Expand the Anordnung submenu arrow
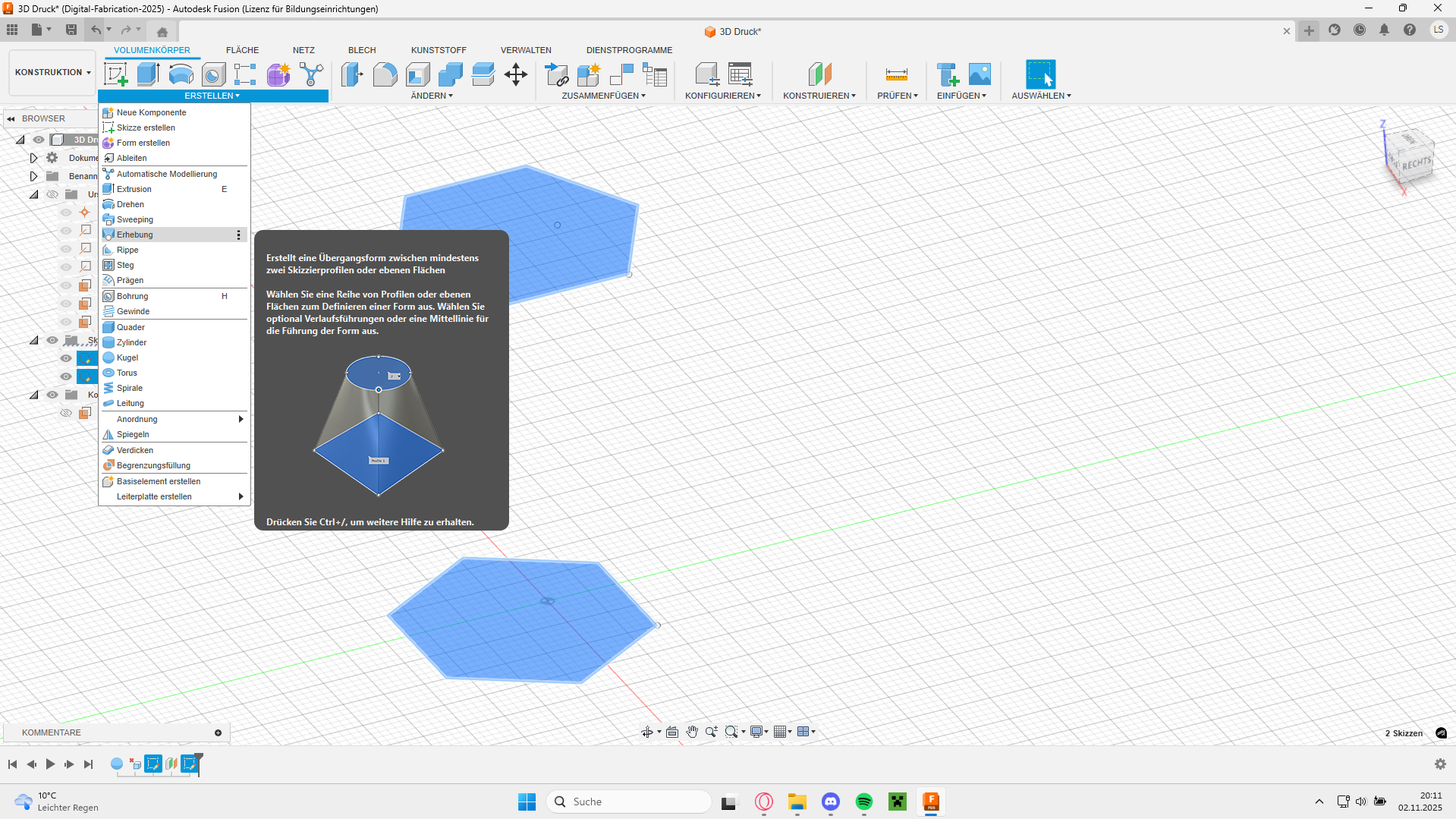 pyautogui.click(x=241, y=419)
